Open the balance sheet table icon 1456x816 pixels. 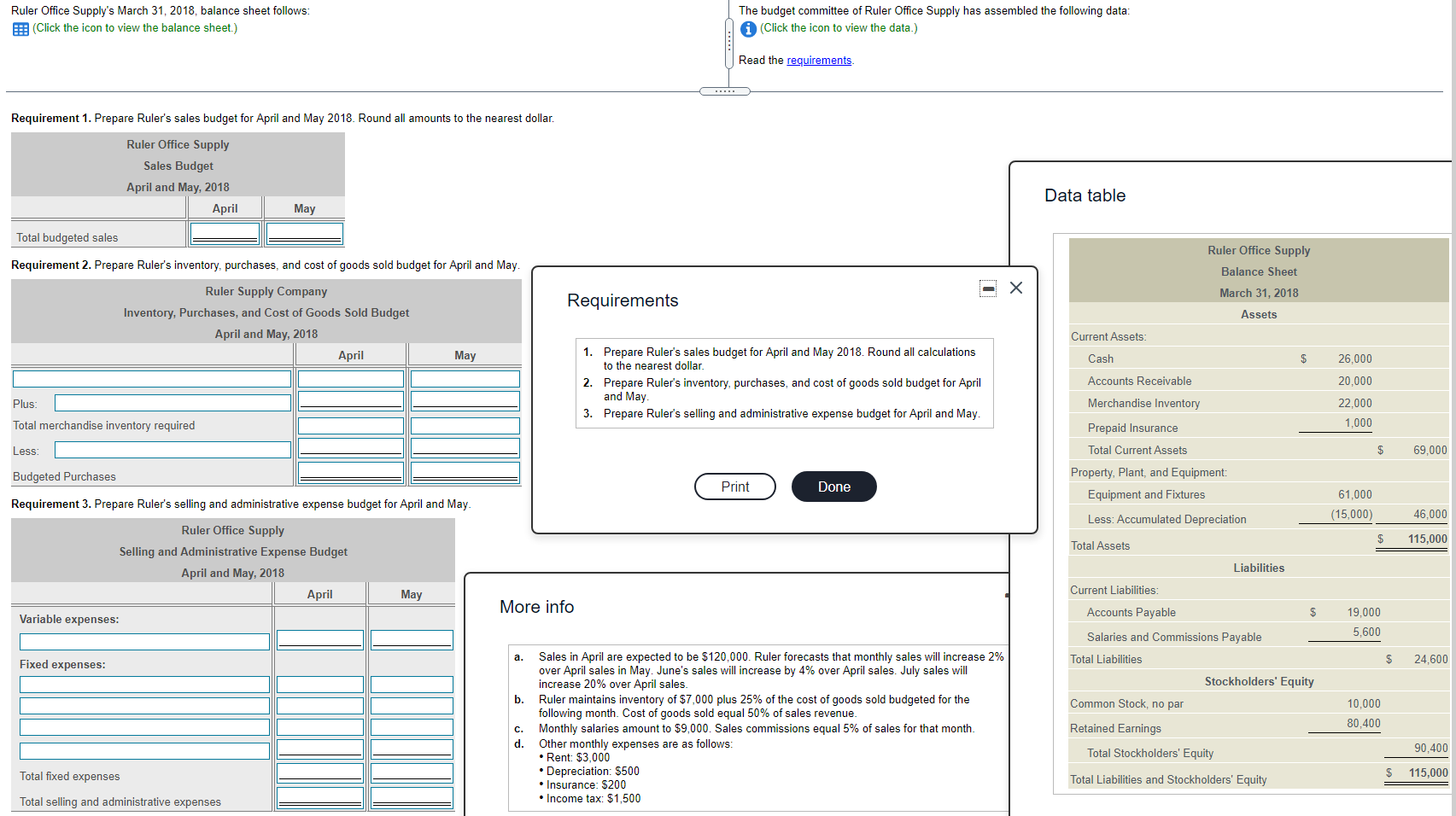tap(20, 29)
